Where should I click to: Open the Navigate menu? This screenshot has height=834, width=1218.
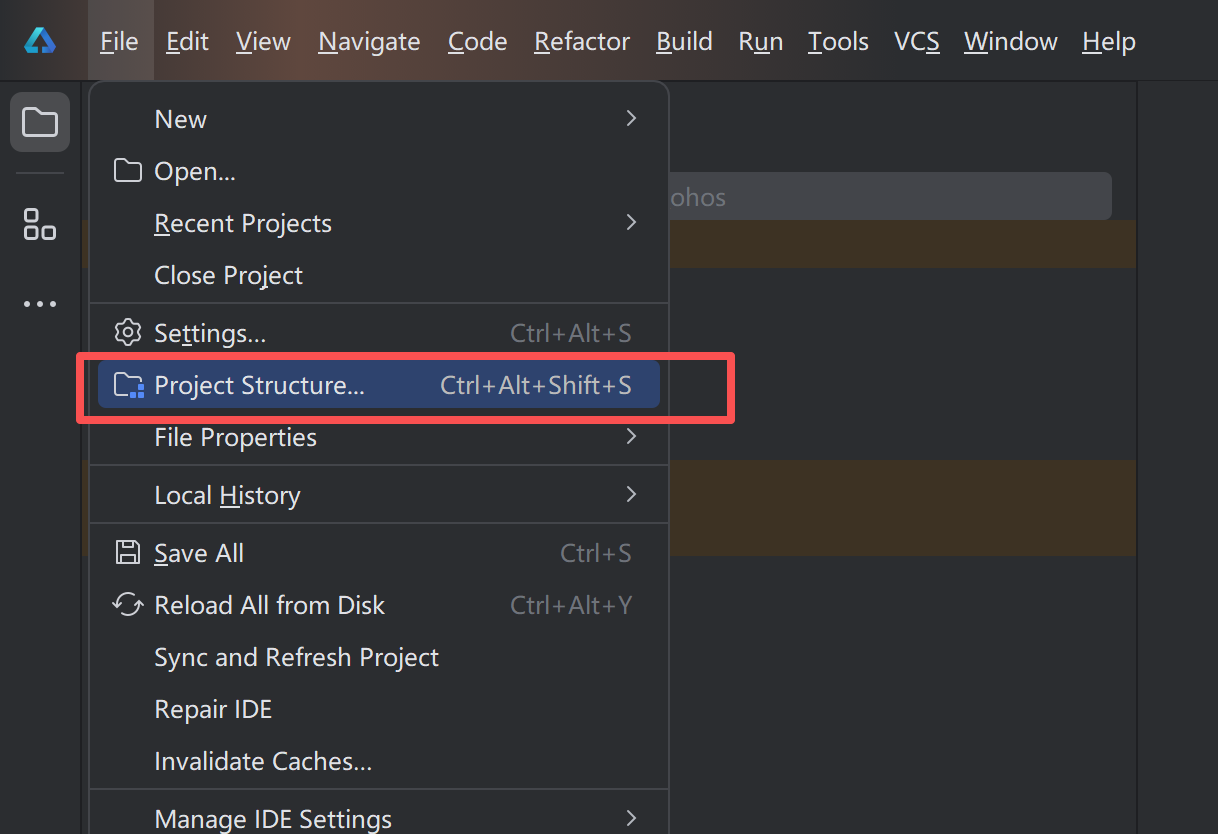[369, 41]
